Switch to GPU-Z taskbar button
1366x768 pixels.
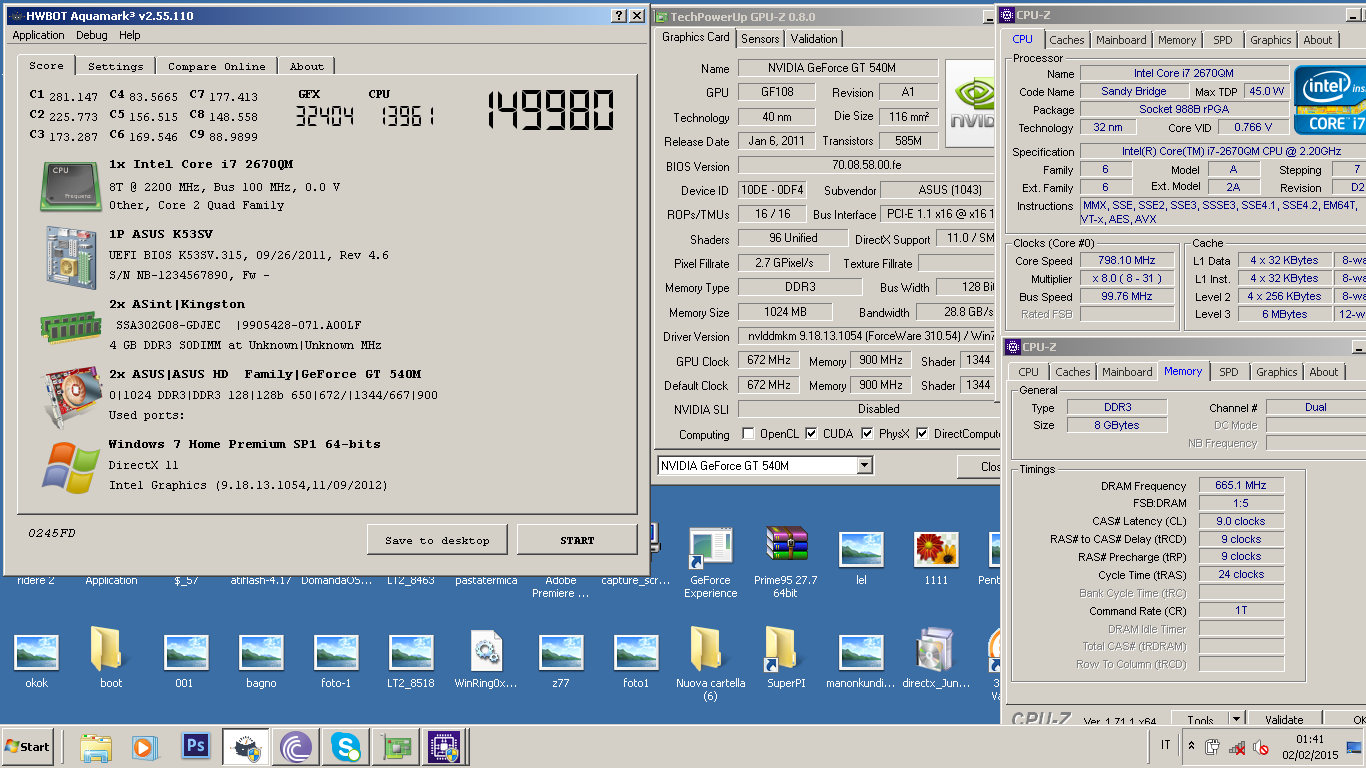click(x=396, y=747)
